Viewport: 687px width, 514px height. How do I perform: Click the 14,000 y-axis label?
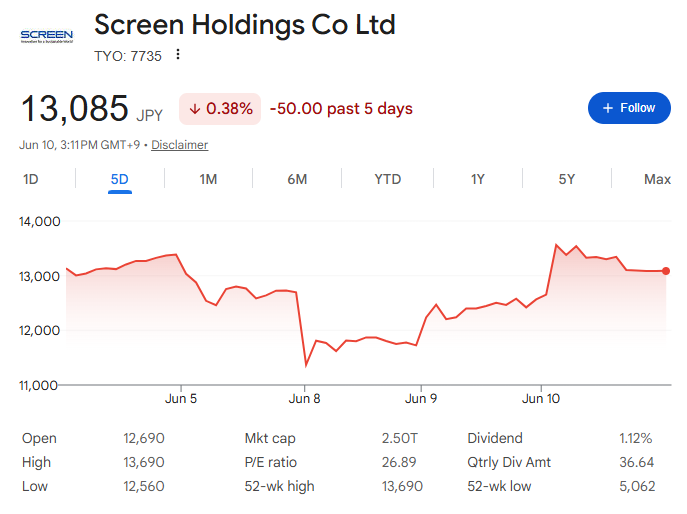tap(39, 222)
